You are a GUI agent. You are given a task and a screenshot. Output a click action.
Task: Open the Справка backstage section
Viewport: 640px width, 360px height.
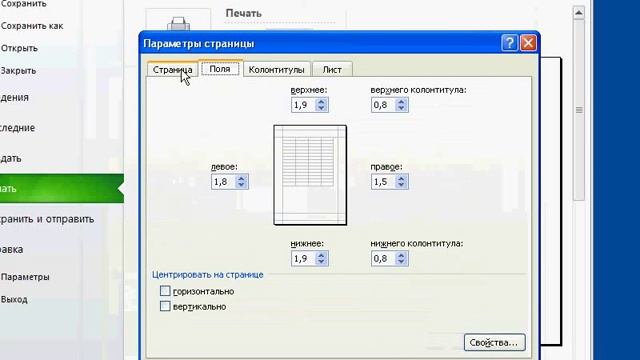(11, 249)
